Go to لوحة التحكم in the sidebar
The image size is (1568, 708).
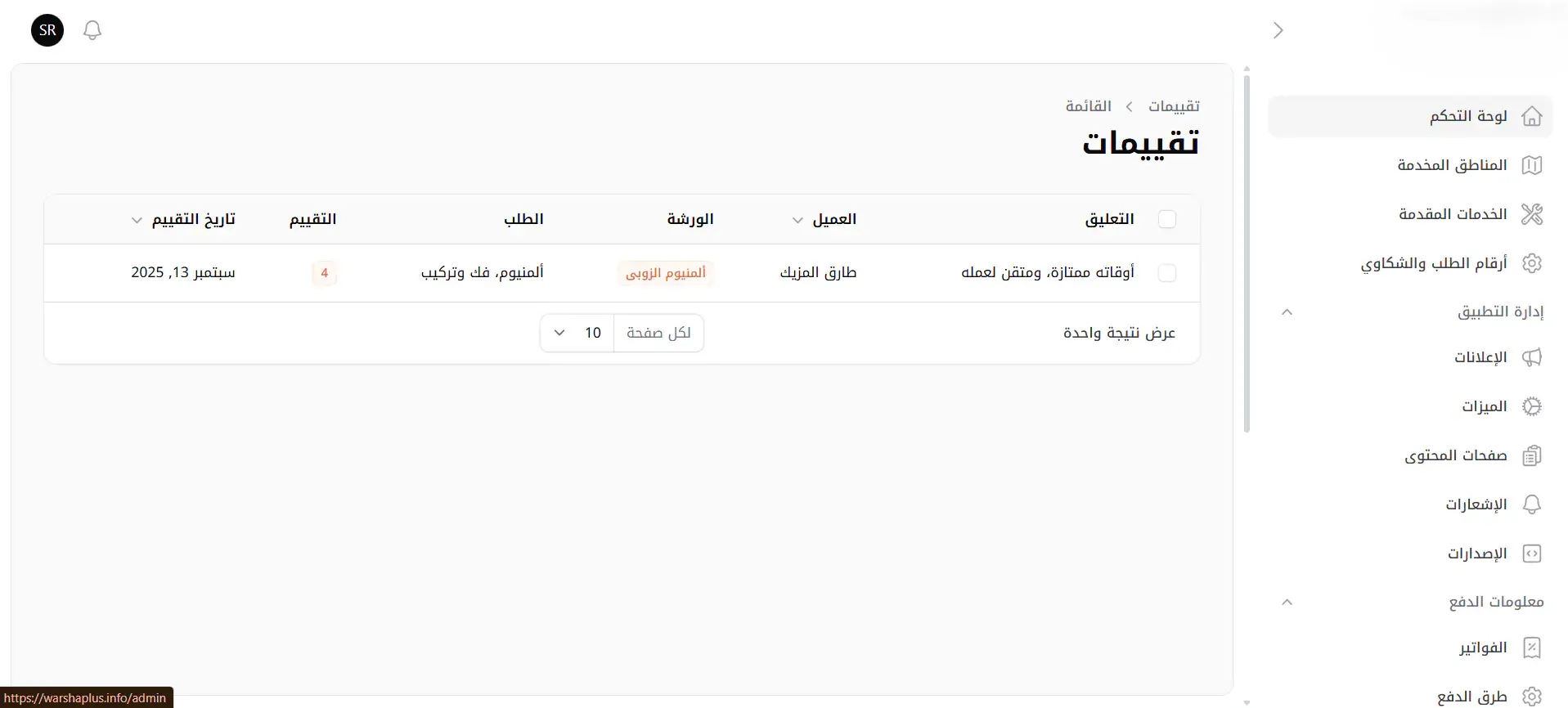tap(1410, 116)
